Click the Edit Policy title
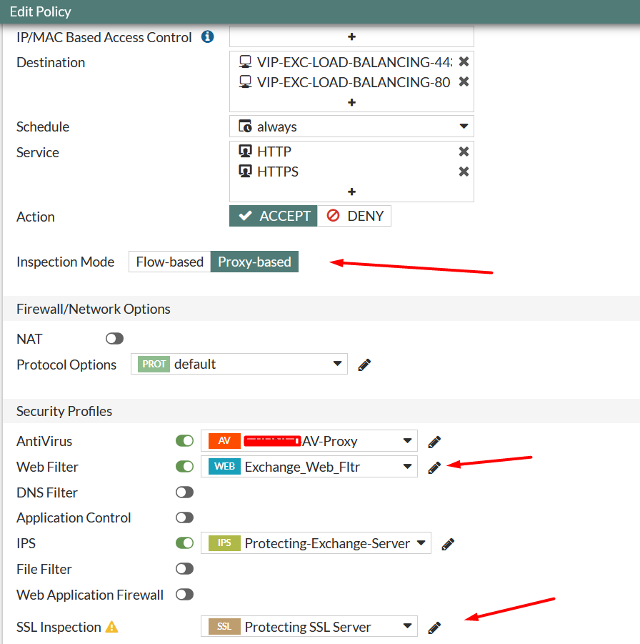 coord(40,12)
